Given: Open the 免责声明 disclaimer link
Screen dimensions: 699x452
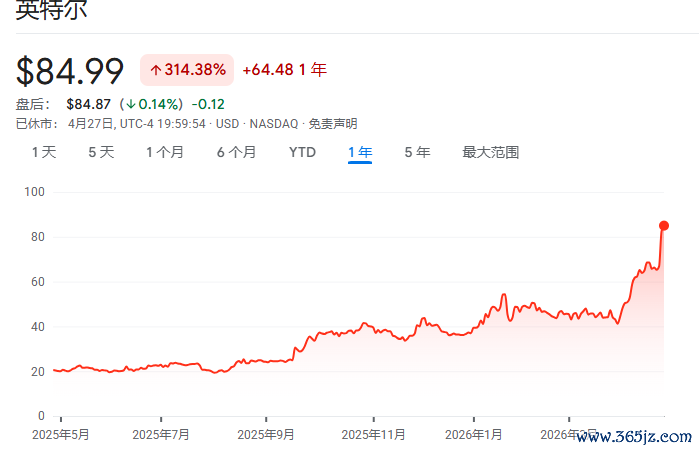Looking at the screenshot, I should (333, 124).
